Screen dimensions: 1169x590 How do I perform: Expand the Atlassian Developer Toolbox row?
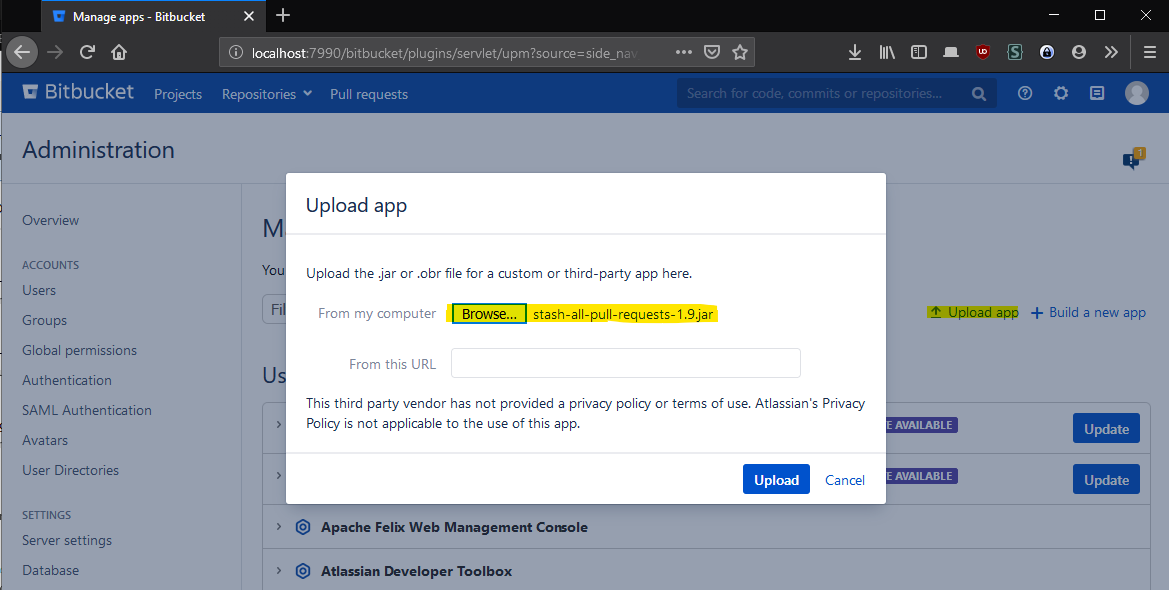(x=279, y=571)
